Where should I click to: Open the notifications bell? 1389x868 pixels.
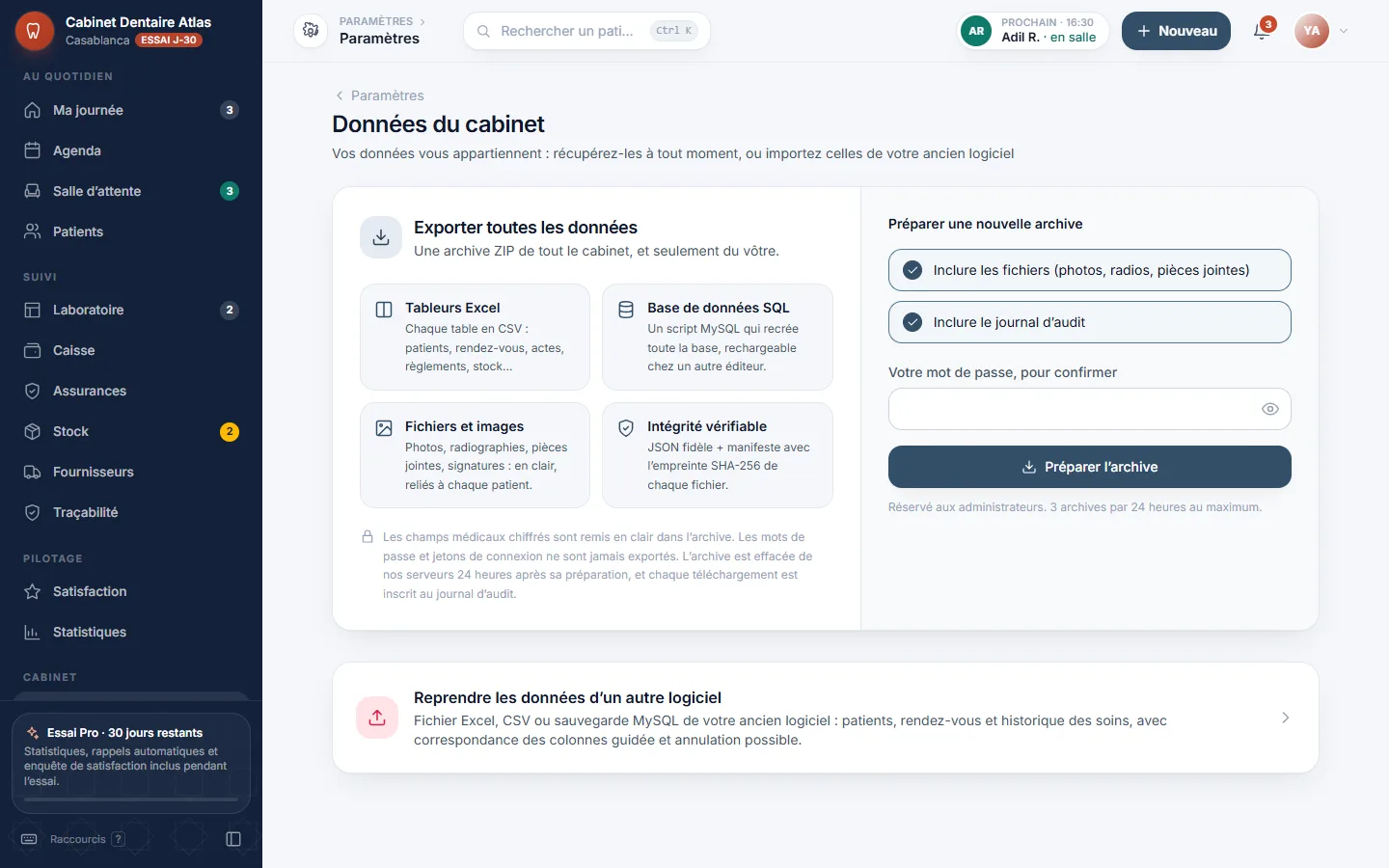[1262, 31]
